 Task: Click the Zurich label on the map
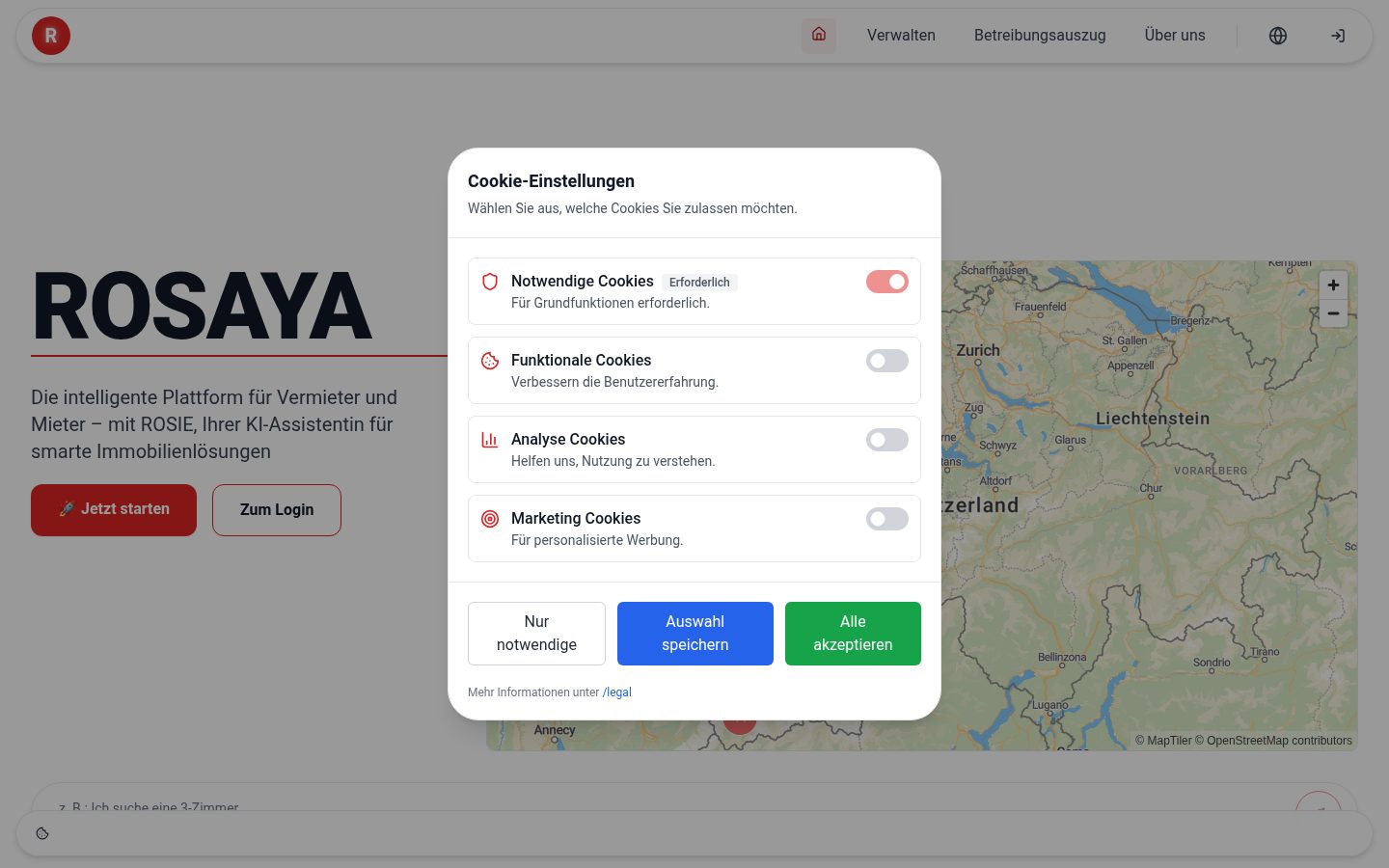(x=978, y=350)
